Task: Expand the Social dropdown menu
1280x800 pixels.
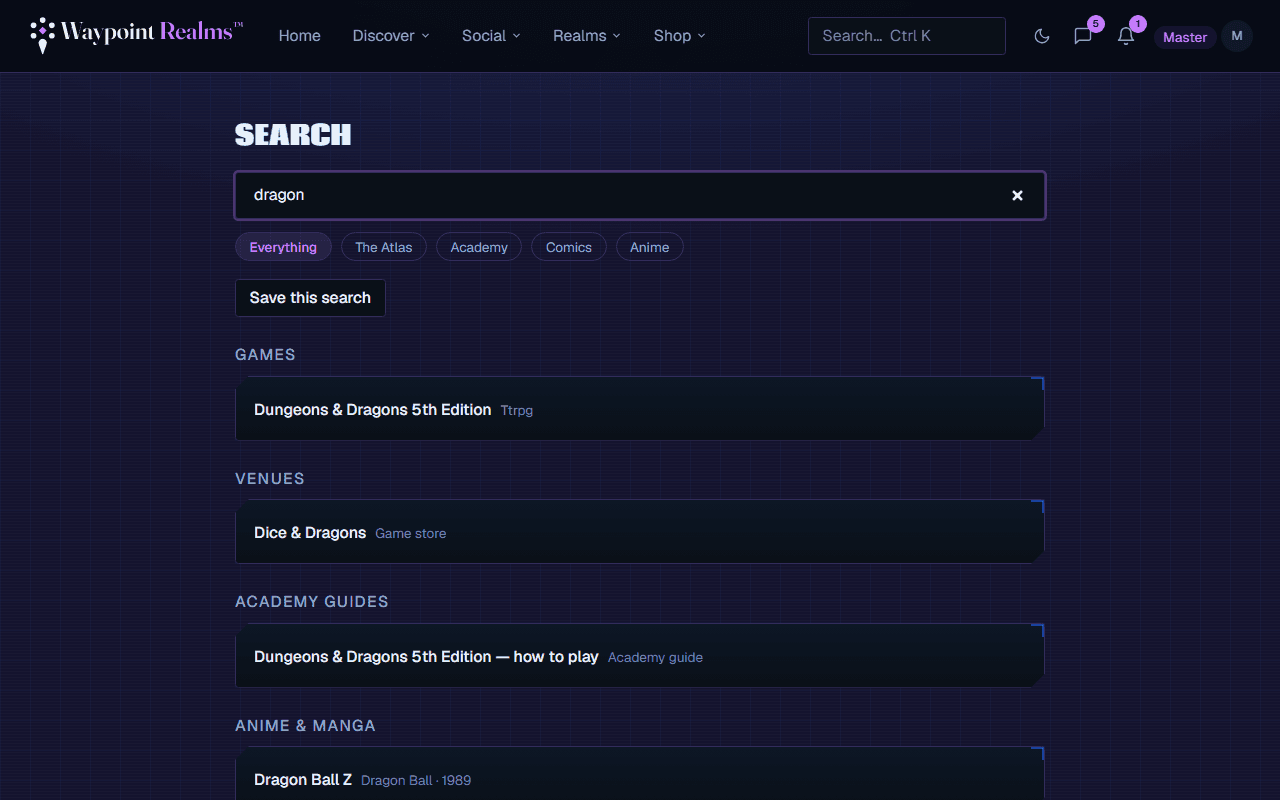Action: (x=491, y=36)
